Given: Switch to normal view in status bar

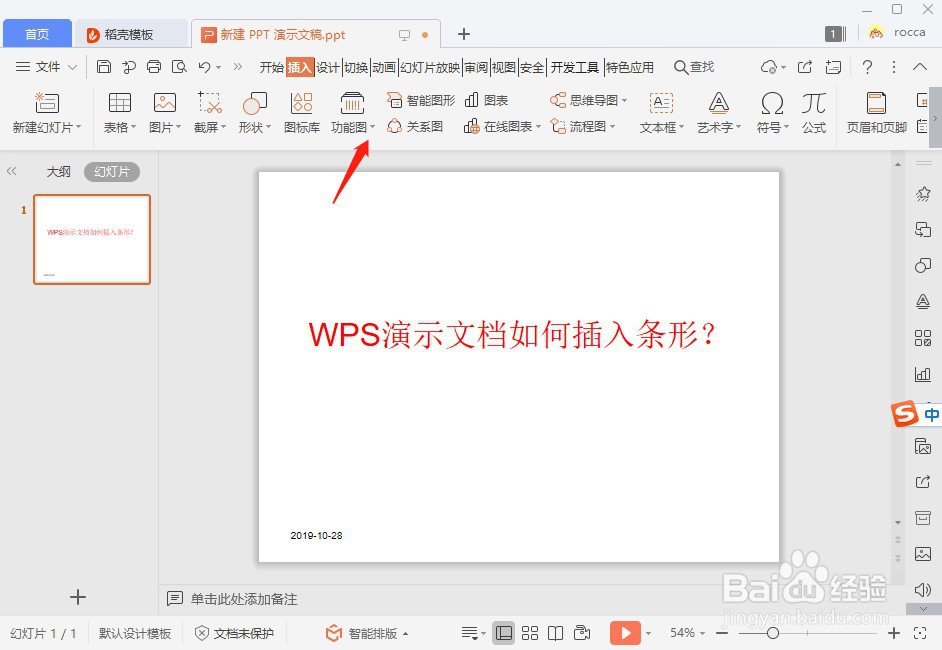Looking at the screenshot, I should coord(503,633).
